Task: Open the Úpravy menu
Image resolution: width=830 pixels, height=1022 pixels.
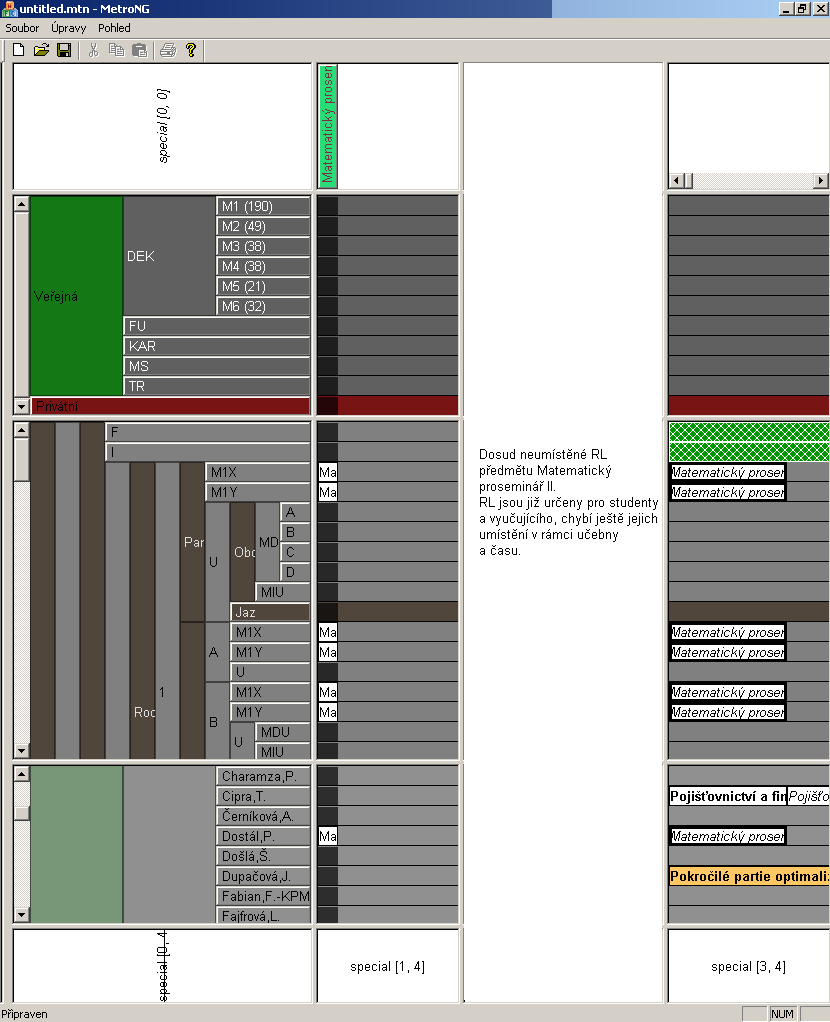Action: (68, 28)
